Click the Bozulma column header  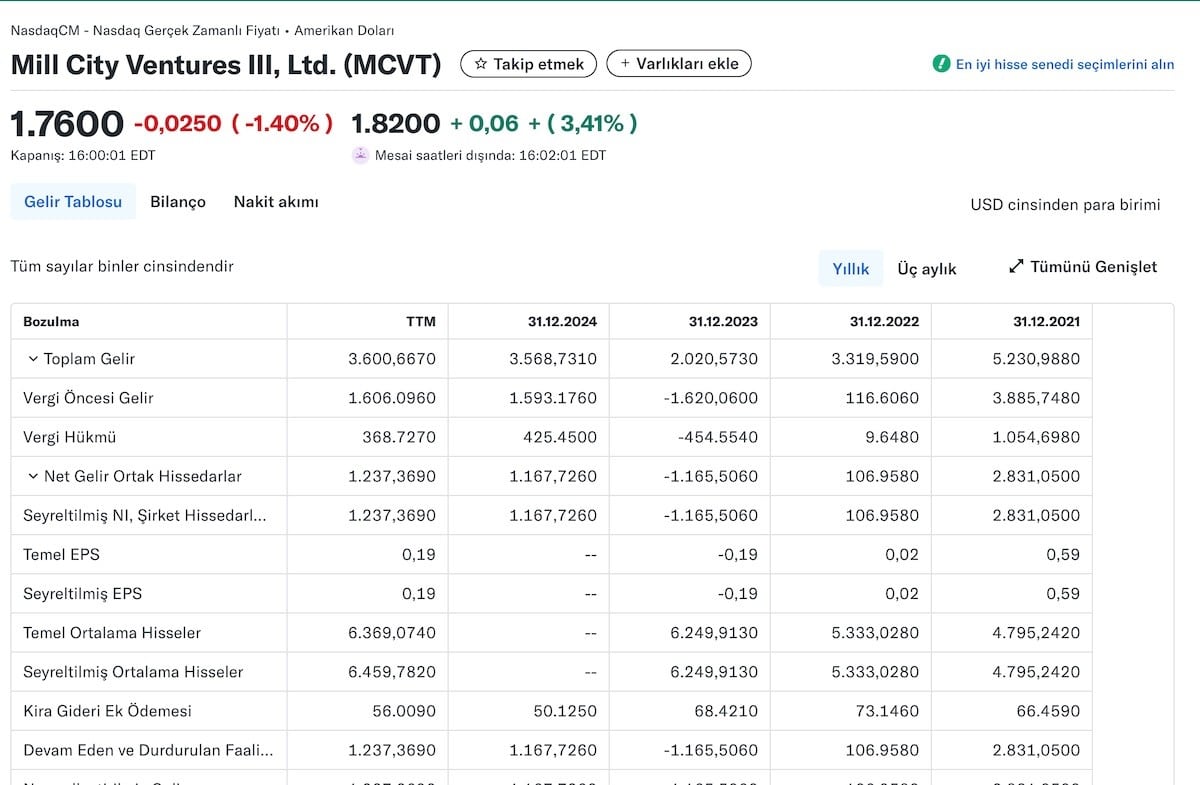pyautogui.click(x=51, y=322)
